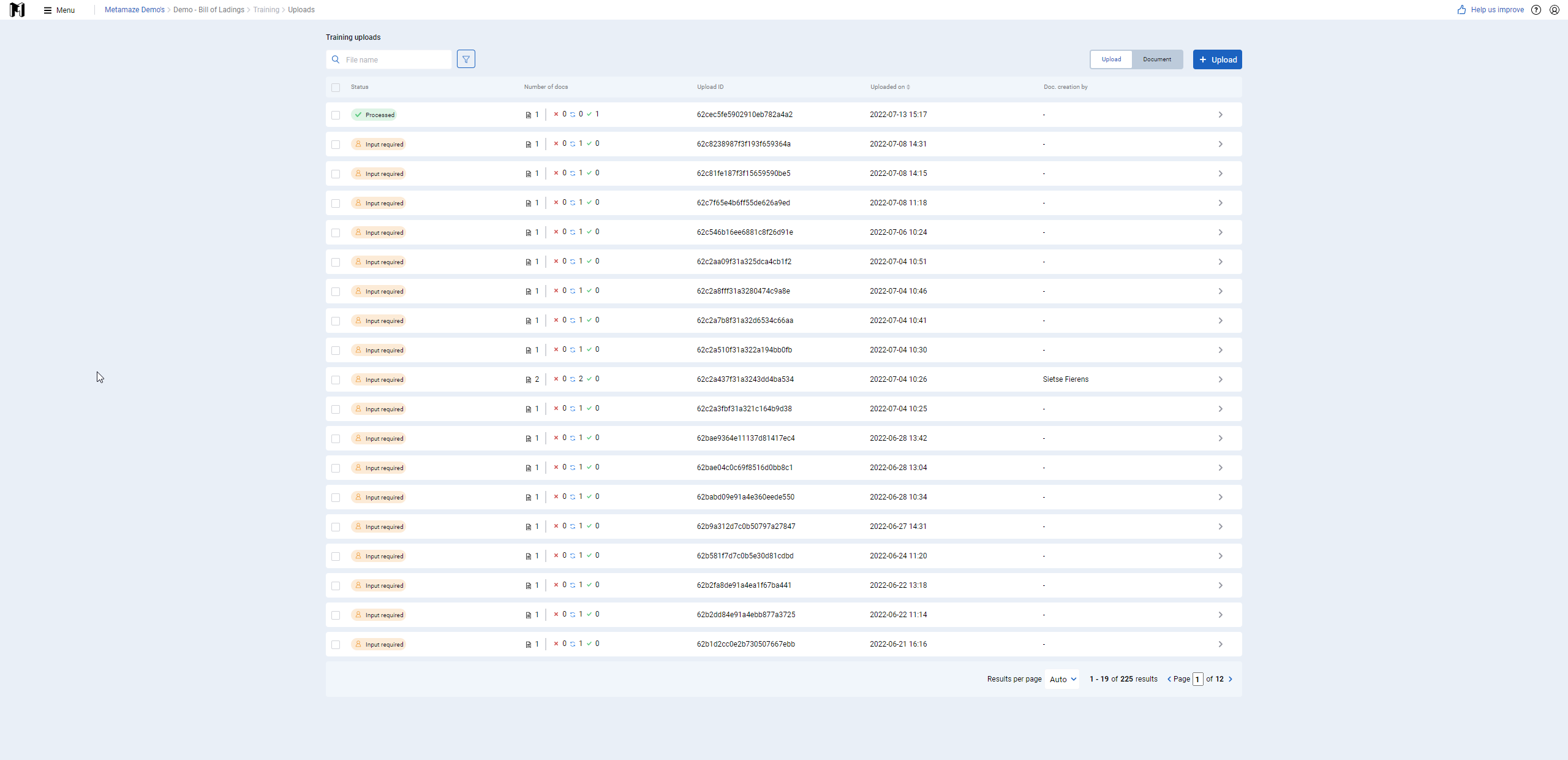
Task: Open the user account icon
Action: 1555,10
